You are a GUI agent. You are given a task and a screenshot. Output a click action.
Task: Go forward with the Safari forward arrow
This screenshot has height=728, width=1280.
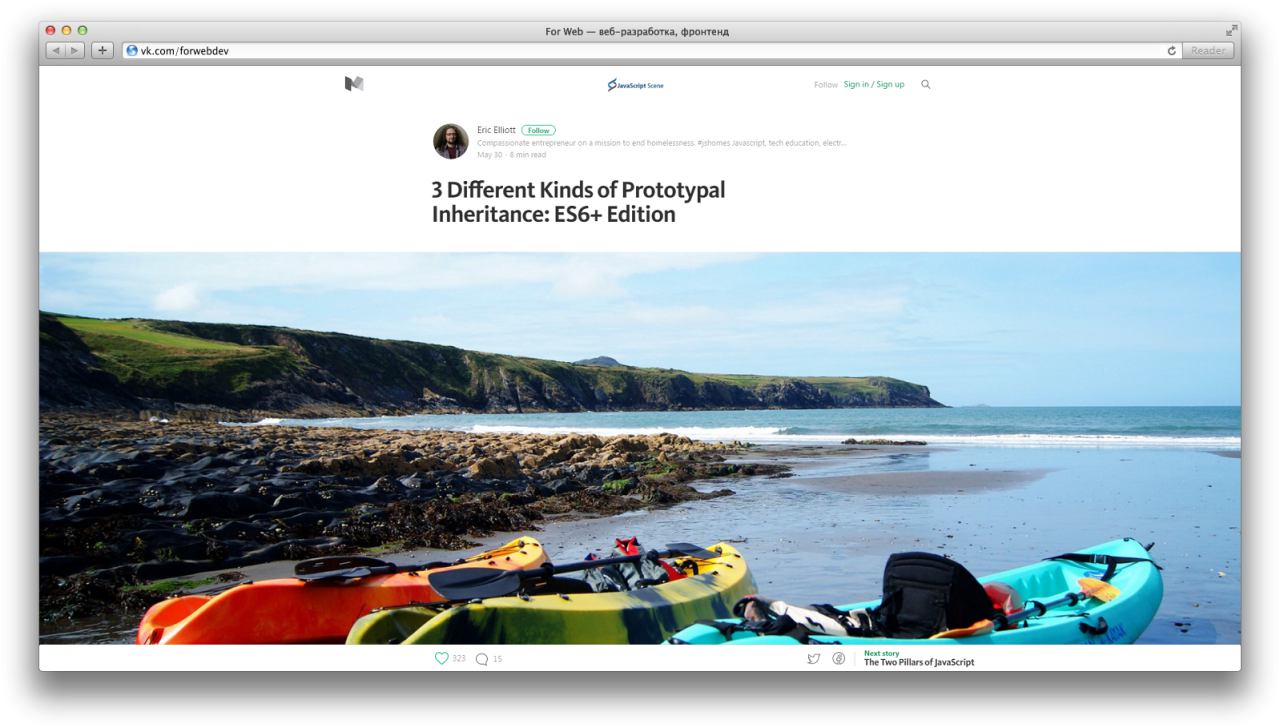(76, 50)
